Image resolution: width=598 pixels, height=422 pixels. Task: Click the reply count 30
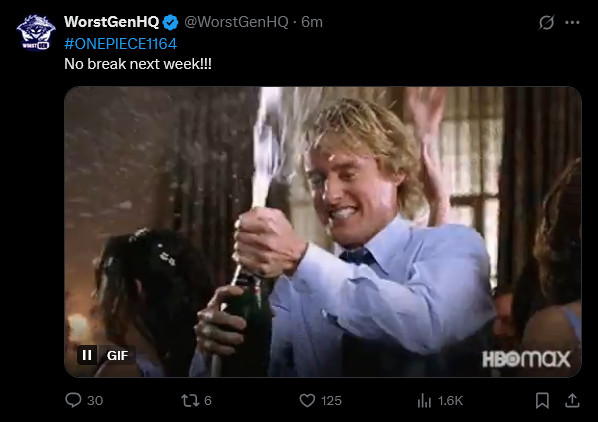[95, 401]
